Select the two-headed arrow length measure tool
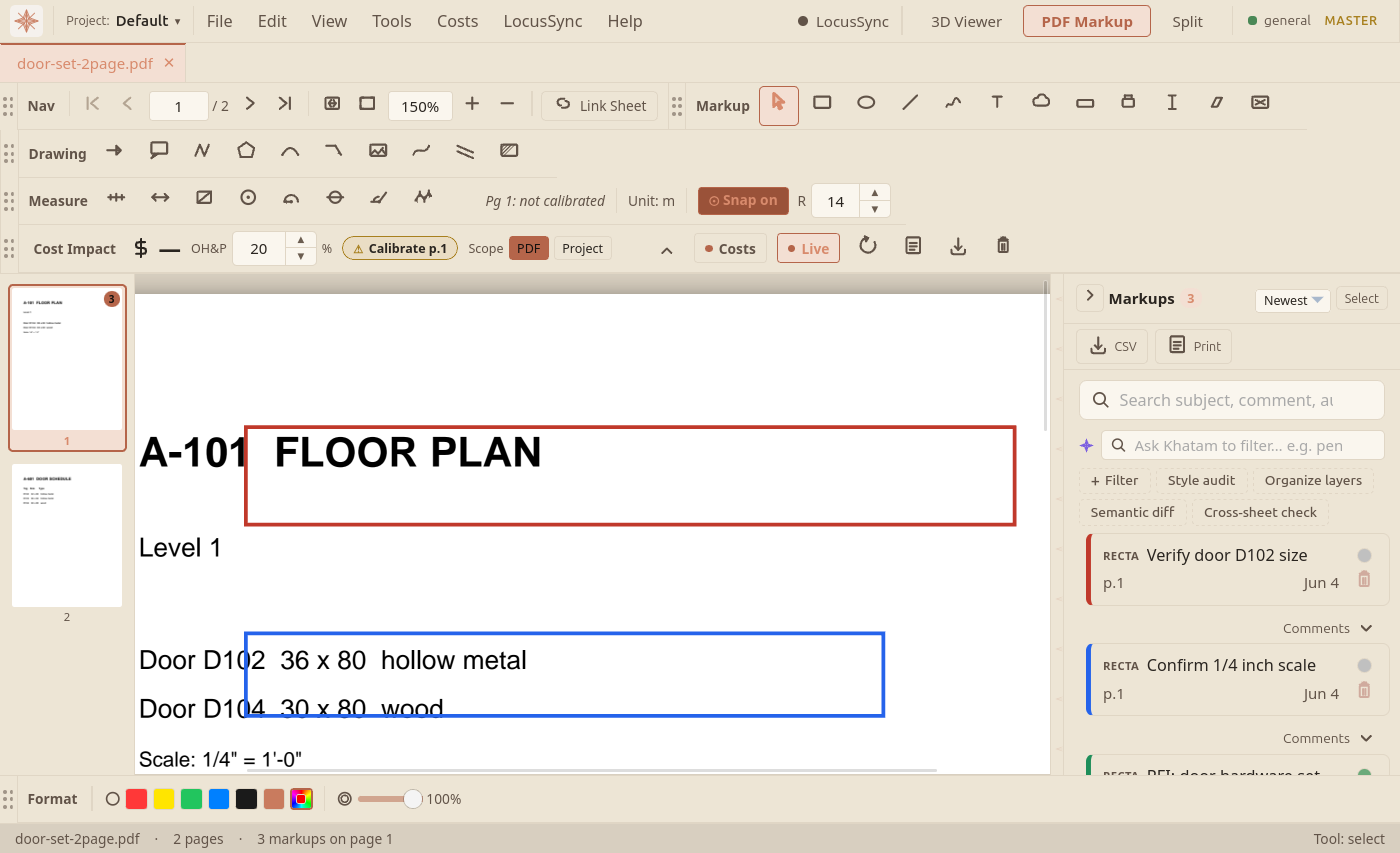The image size is (1400, 853). 160,198
